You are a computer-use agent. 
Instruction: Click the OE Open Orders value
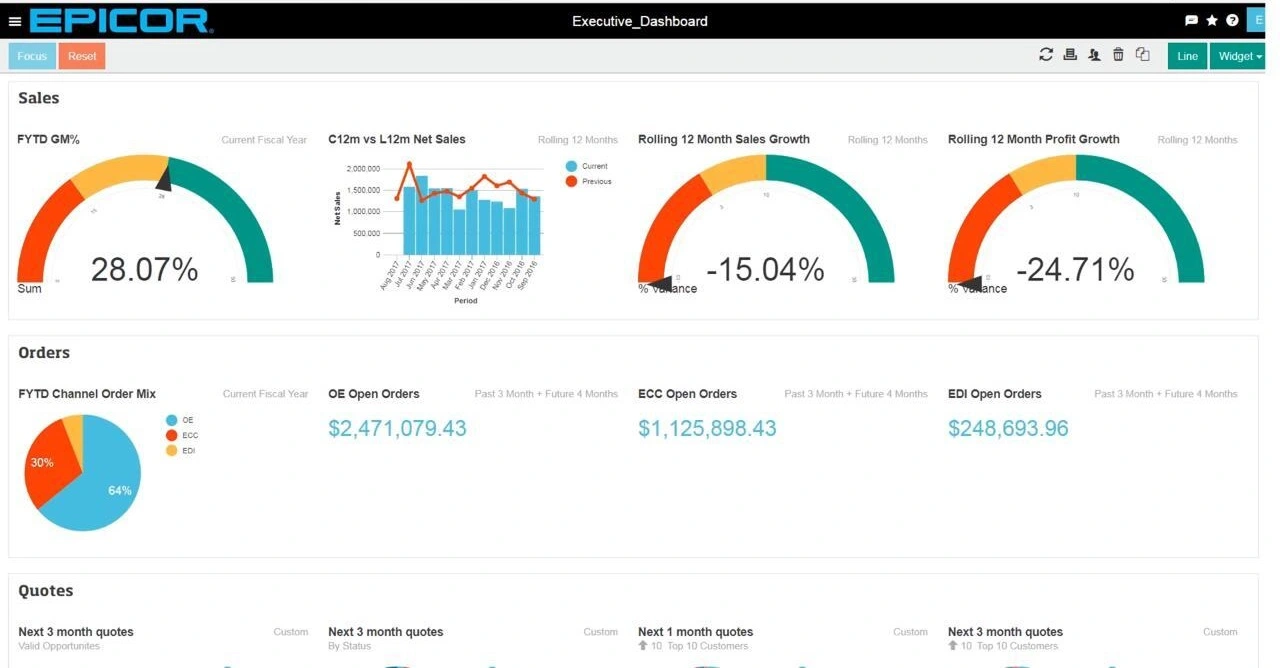tap(397, 429)
